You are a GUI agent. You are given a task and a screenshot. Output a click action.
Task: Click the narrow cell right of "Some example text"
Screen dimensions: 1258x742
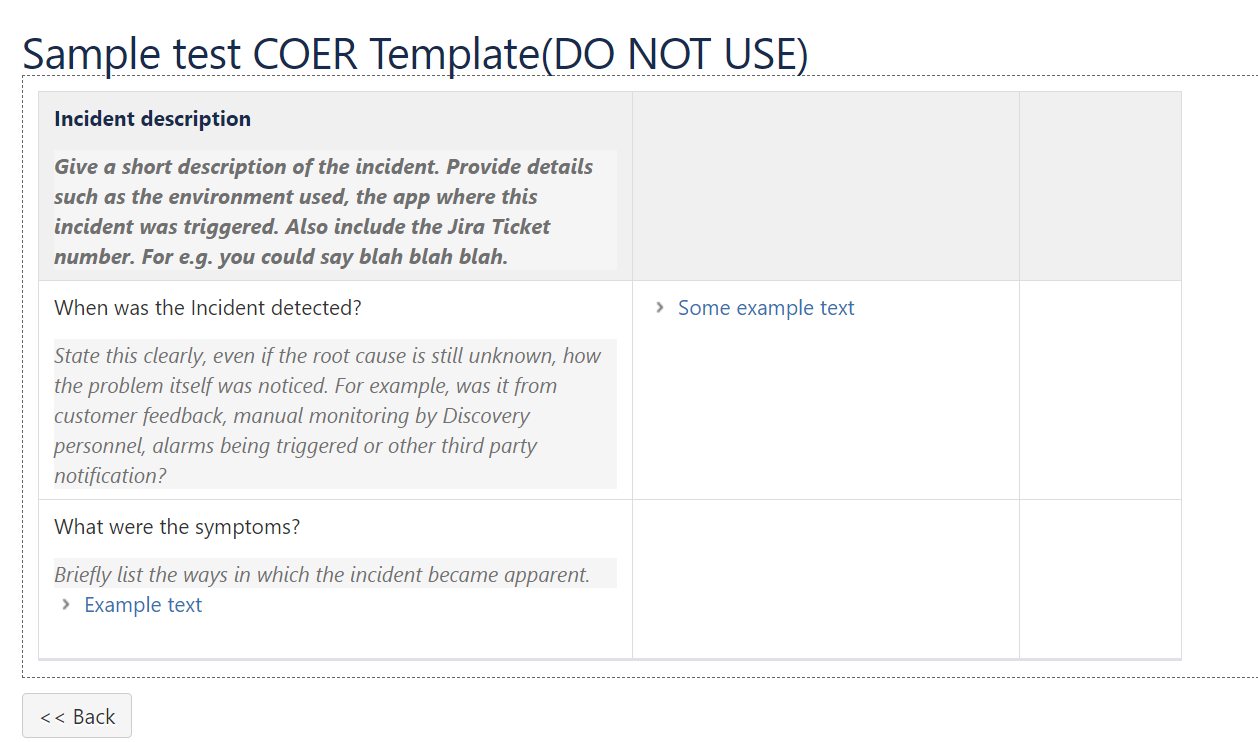(1099, 390)
